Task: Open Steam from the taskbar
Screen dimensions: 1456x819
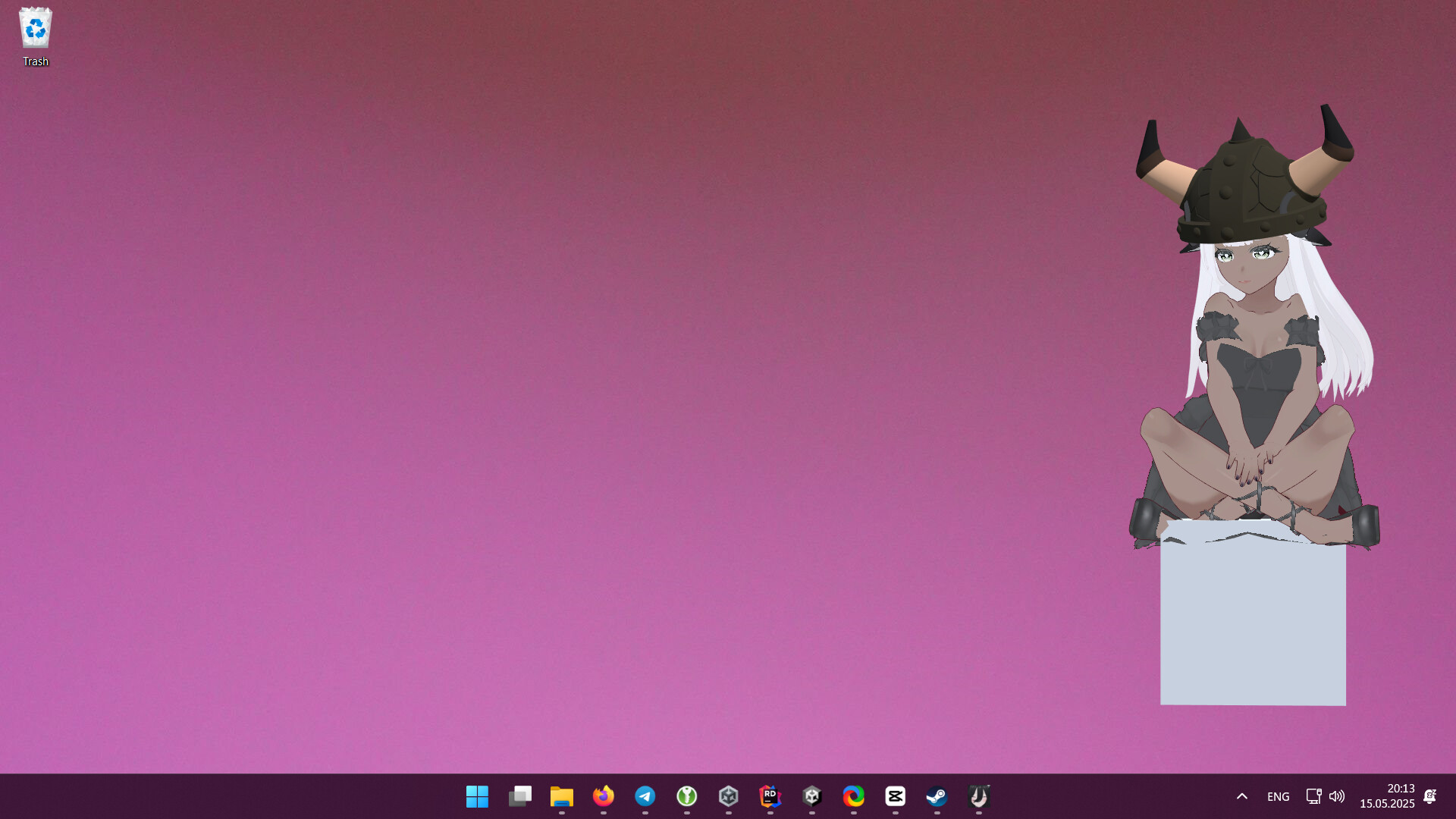Action: coord(937,796)
